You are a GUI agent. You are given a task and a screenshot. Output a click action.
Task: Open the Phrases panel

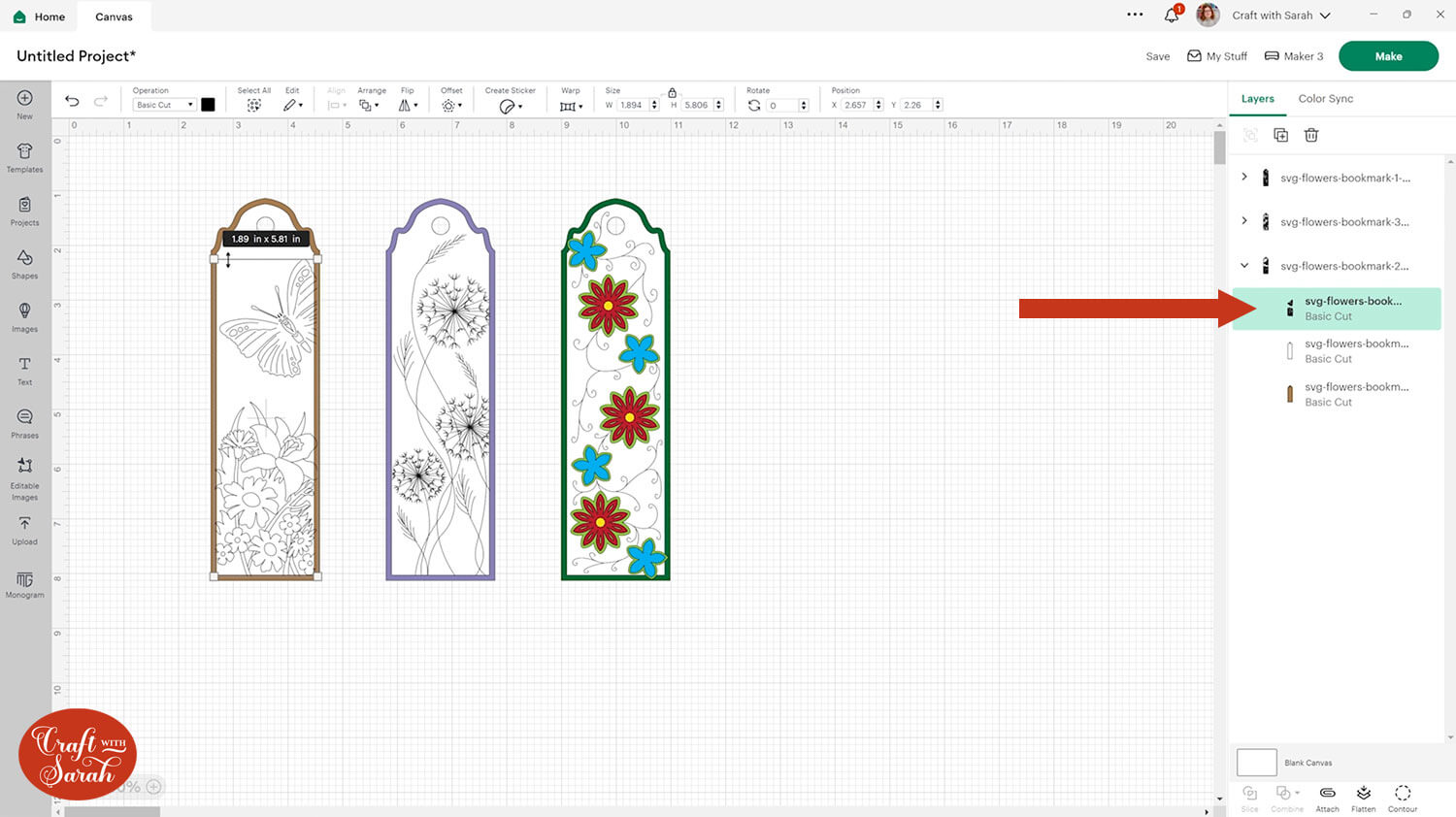tap(24, 424)
